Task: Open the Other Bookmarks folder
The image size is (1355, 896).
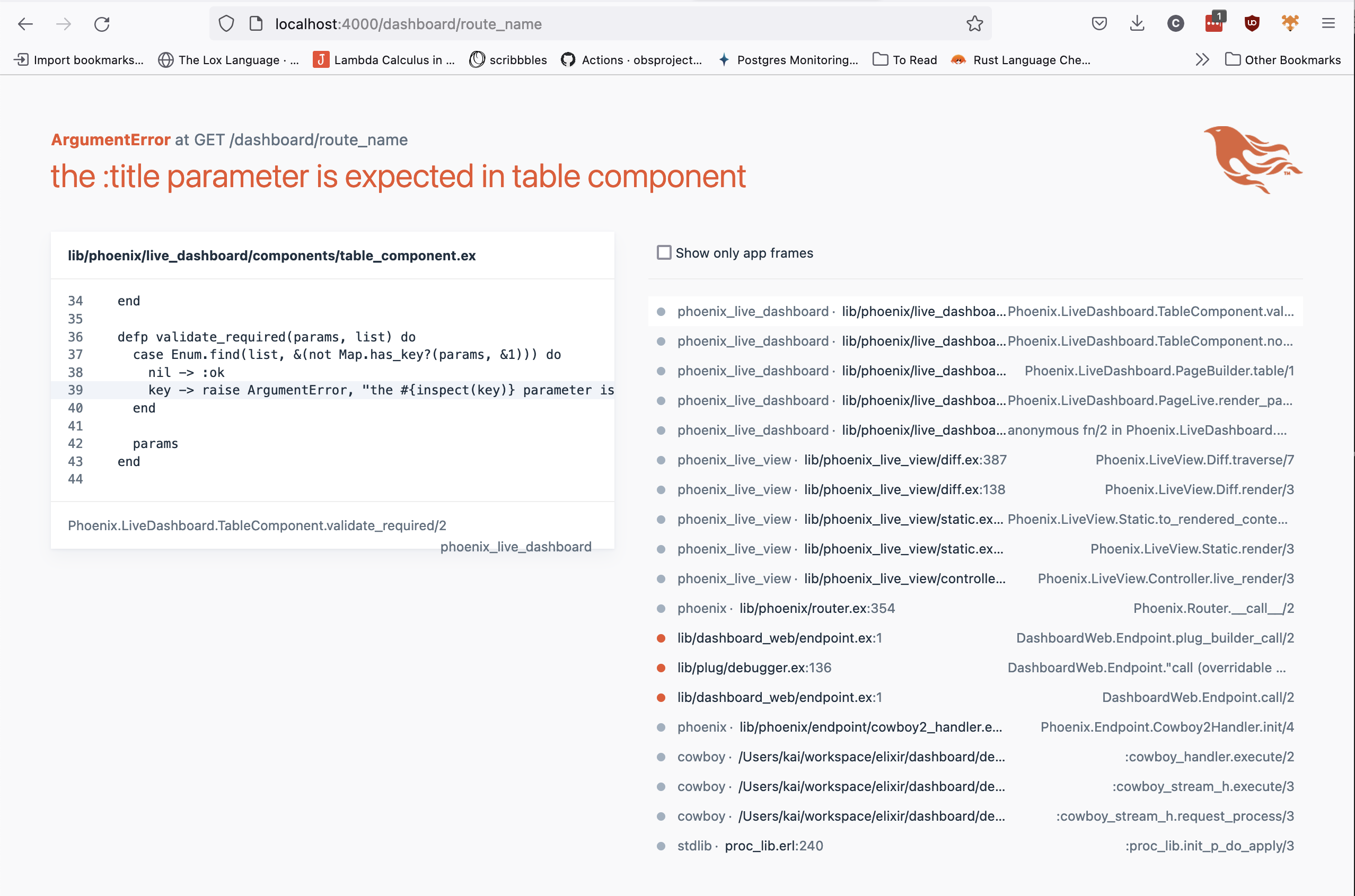Action: point(1282,59)
